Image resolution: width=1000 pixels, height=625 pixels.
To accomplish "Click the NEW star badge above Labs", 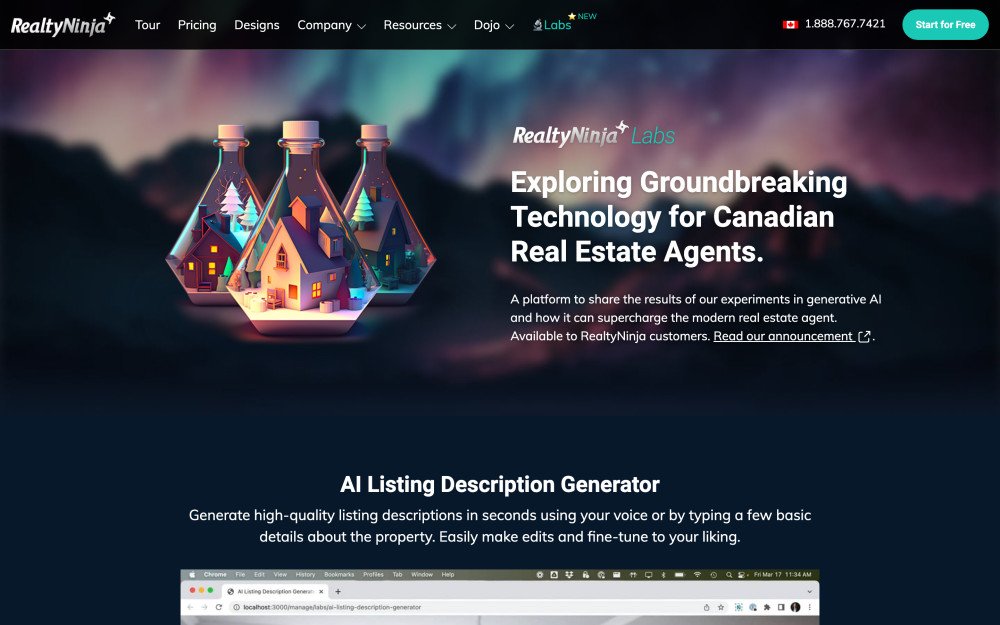I will click(582, 16).
